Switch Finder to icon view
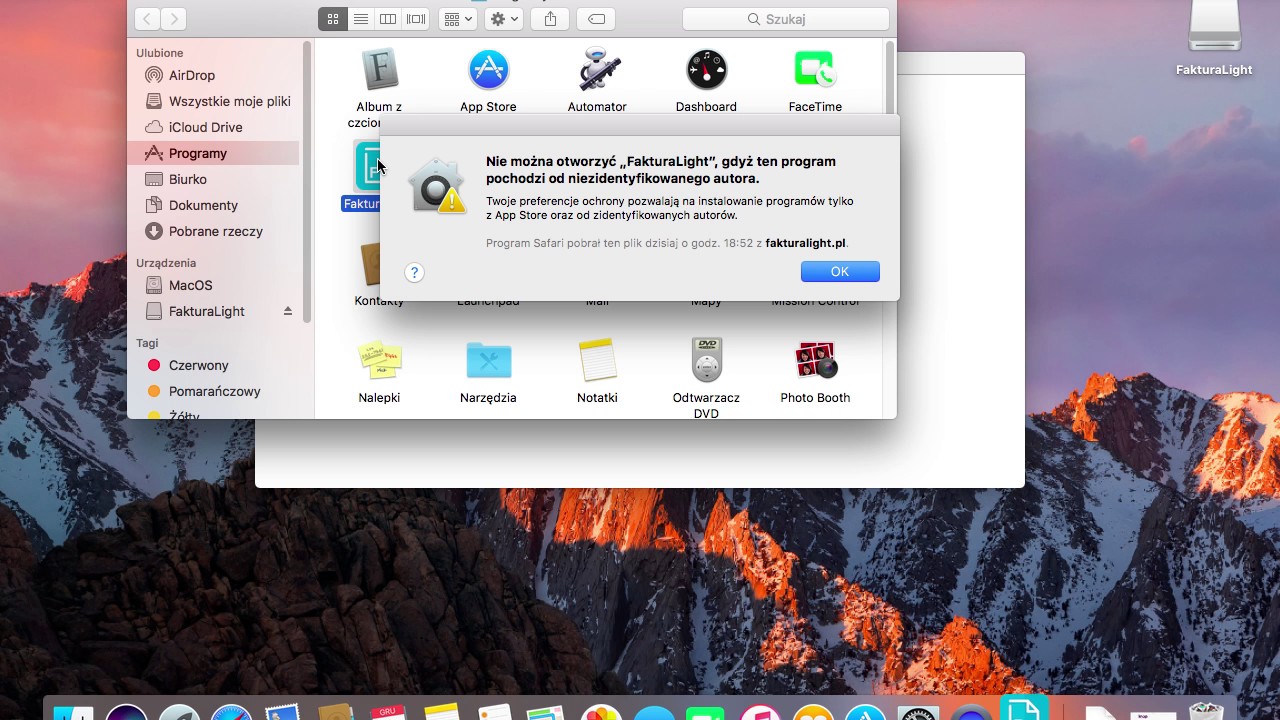The height and width of the screenshot is (720, 1280). pyautogui.click(x=333, y=19)
